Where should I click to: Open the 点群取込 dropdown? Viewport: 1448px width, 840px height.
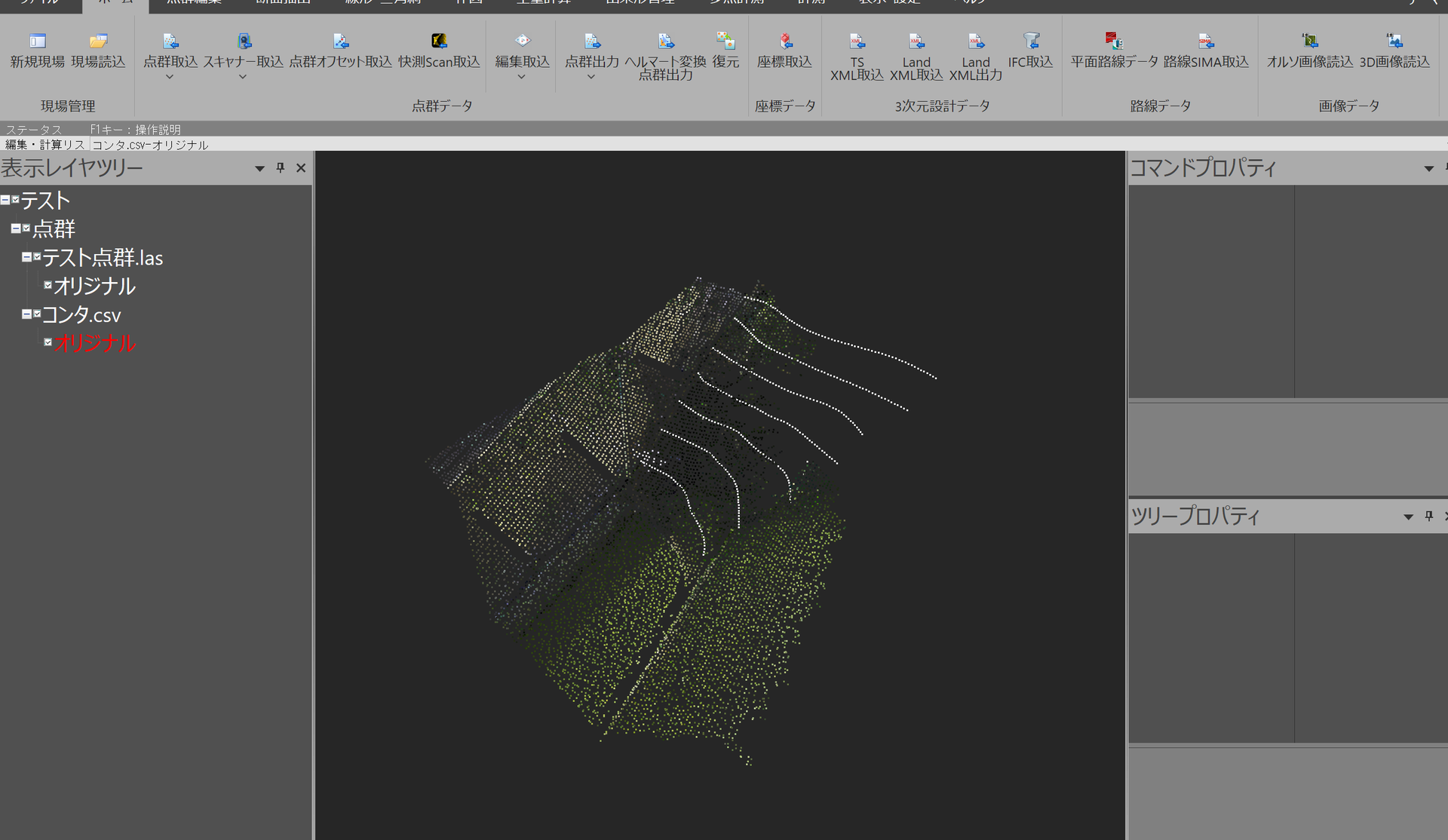point(170,77)
